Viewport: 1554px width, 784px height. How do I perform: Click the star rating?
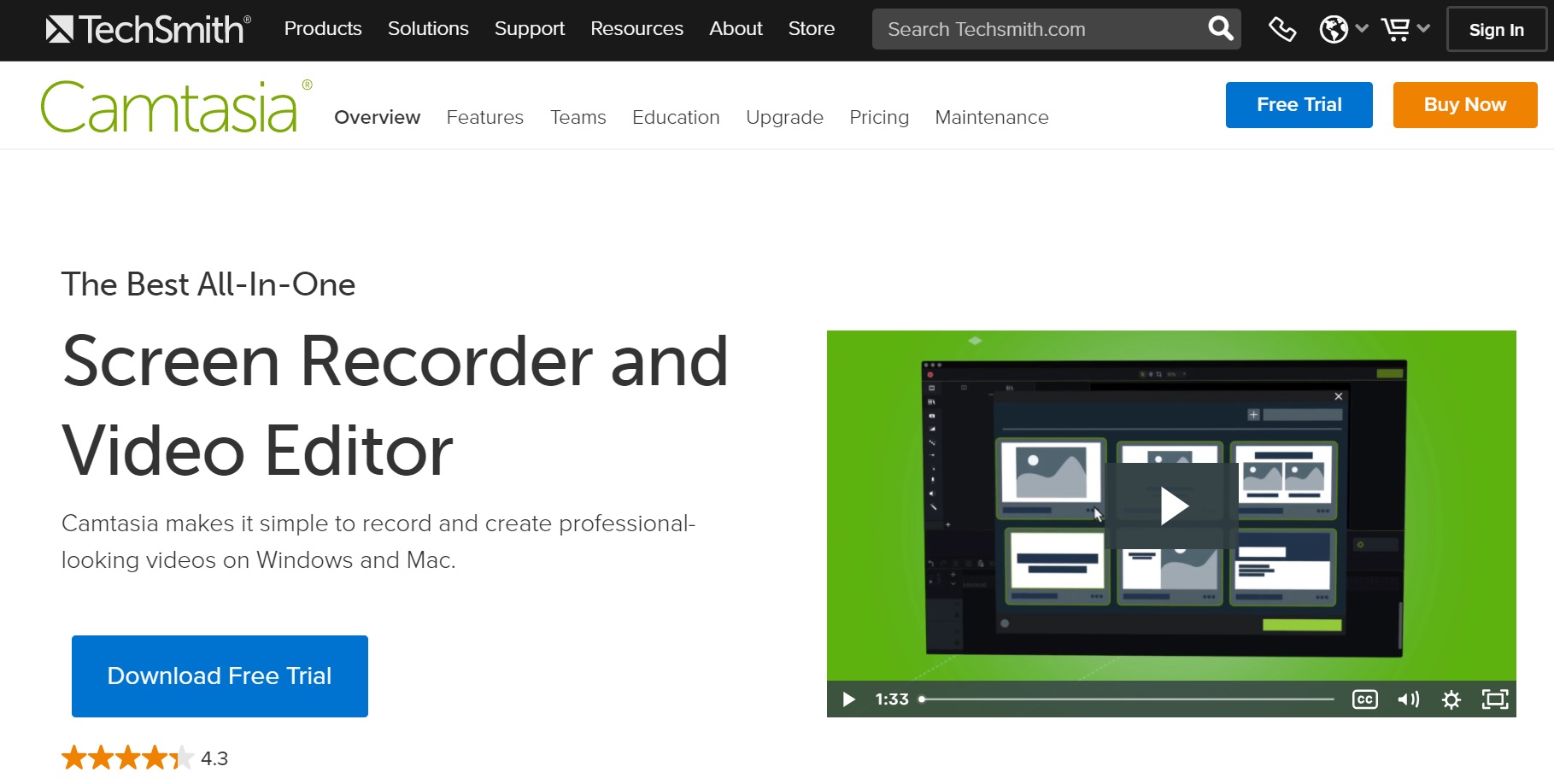tap(127, 758)
